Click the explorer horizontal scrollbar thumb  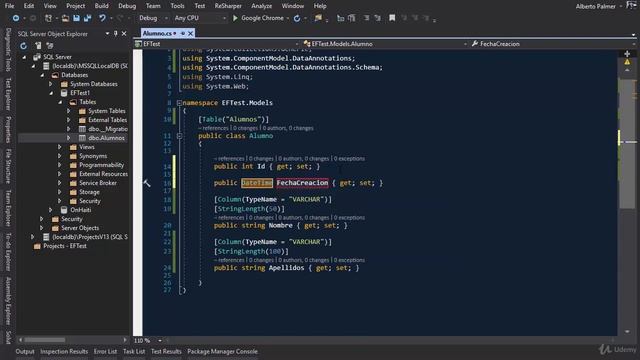coord(44,340)
